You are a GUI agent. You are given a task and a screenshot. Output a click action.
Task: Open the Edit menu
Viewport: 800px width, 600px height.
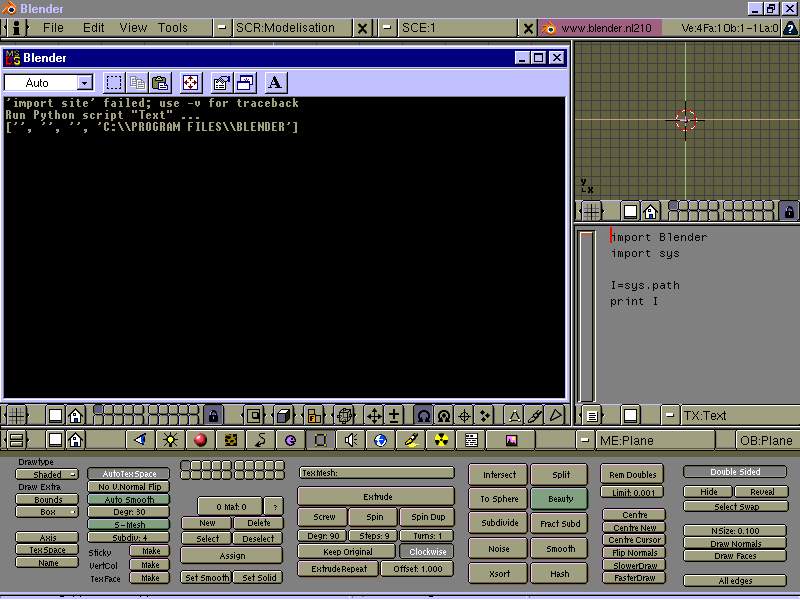pyautogui.click(x=93, y=28)
